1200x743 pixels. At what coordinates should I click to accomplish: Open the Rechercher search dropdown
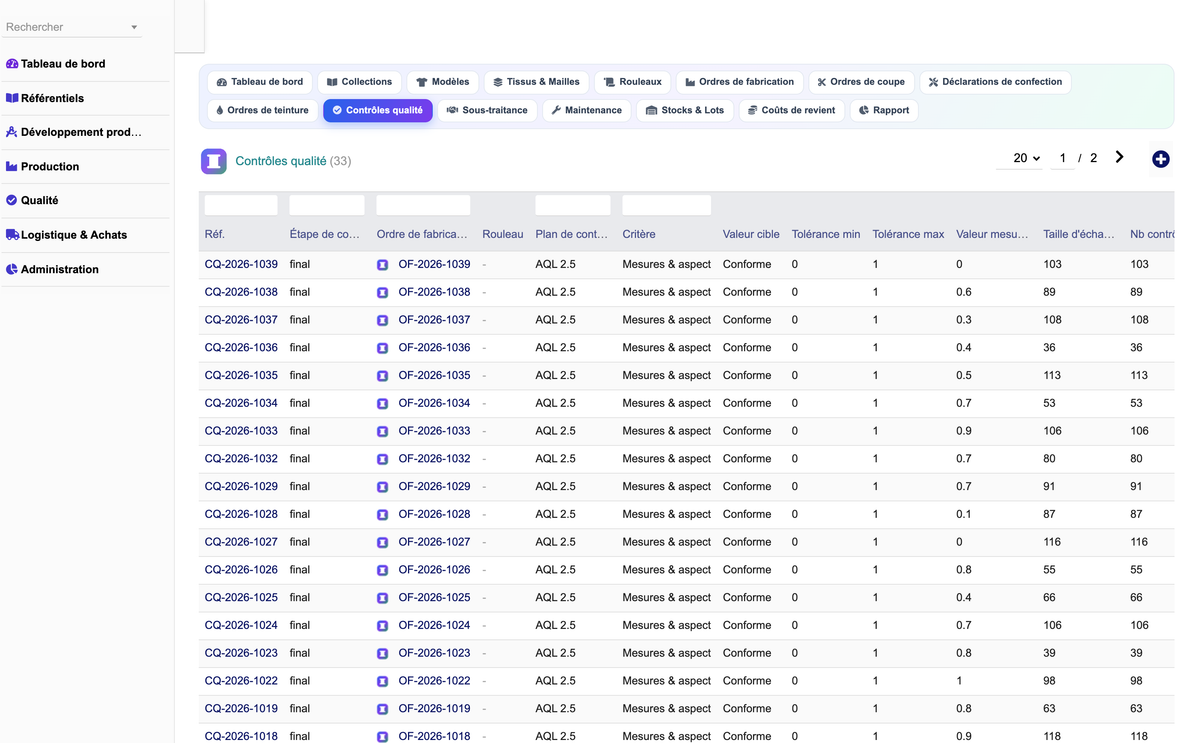pos(72,27)
